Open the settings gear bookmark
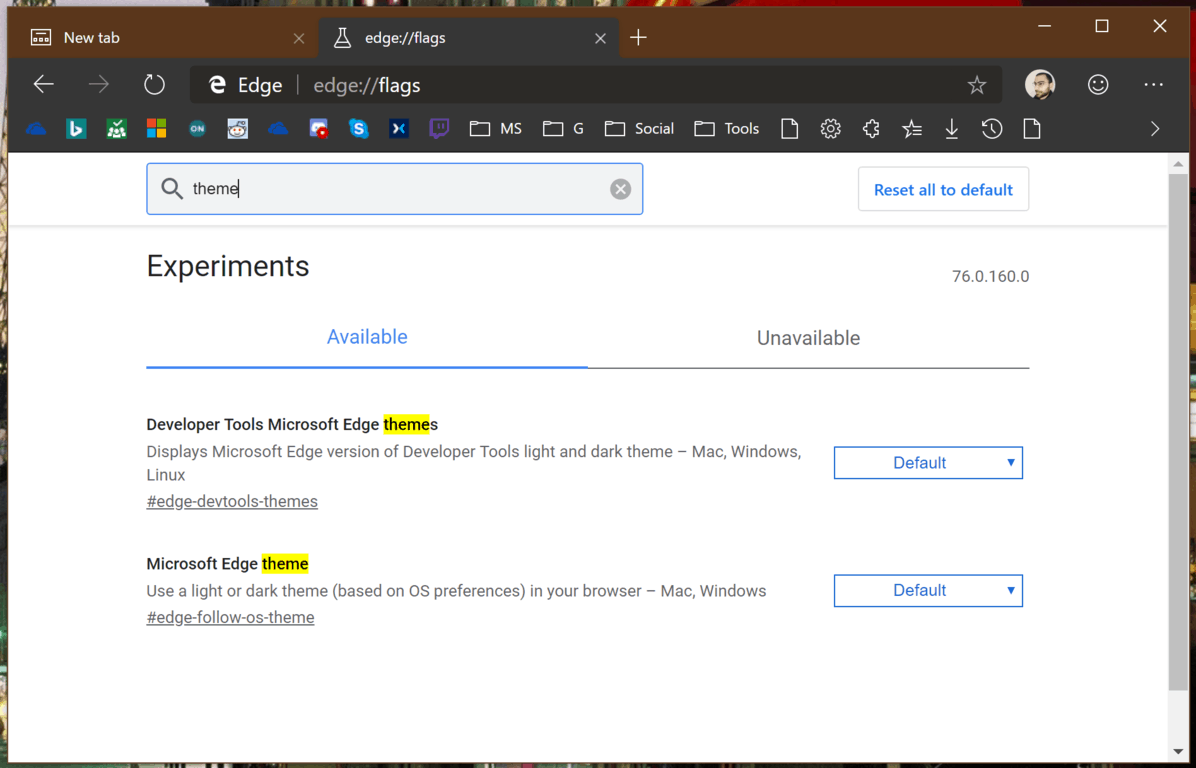The height and width of the screenshot is (768, 1196). click(831, 129)
